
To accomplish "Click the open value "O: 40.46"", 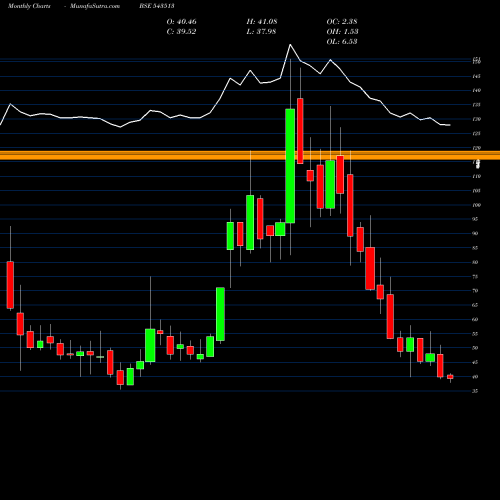I will tap(182, 22).
